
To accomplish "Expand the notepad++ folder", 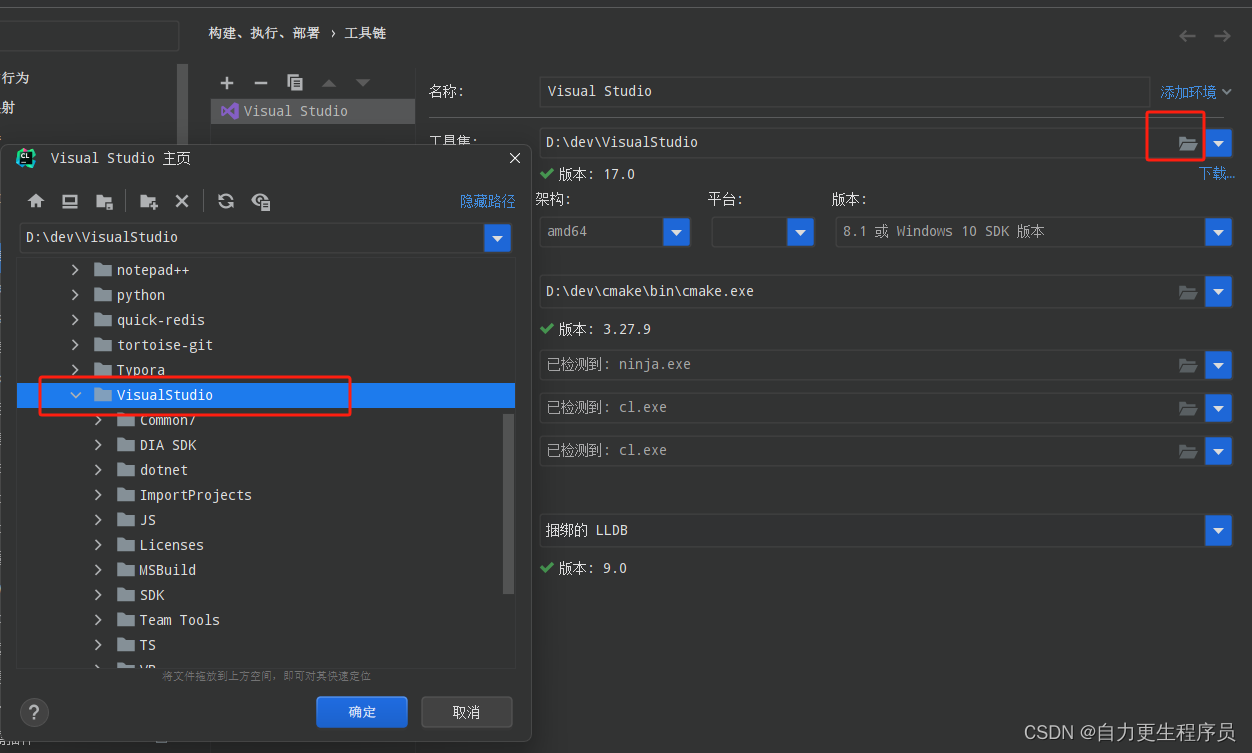I will [x=75, y=270].
